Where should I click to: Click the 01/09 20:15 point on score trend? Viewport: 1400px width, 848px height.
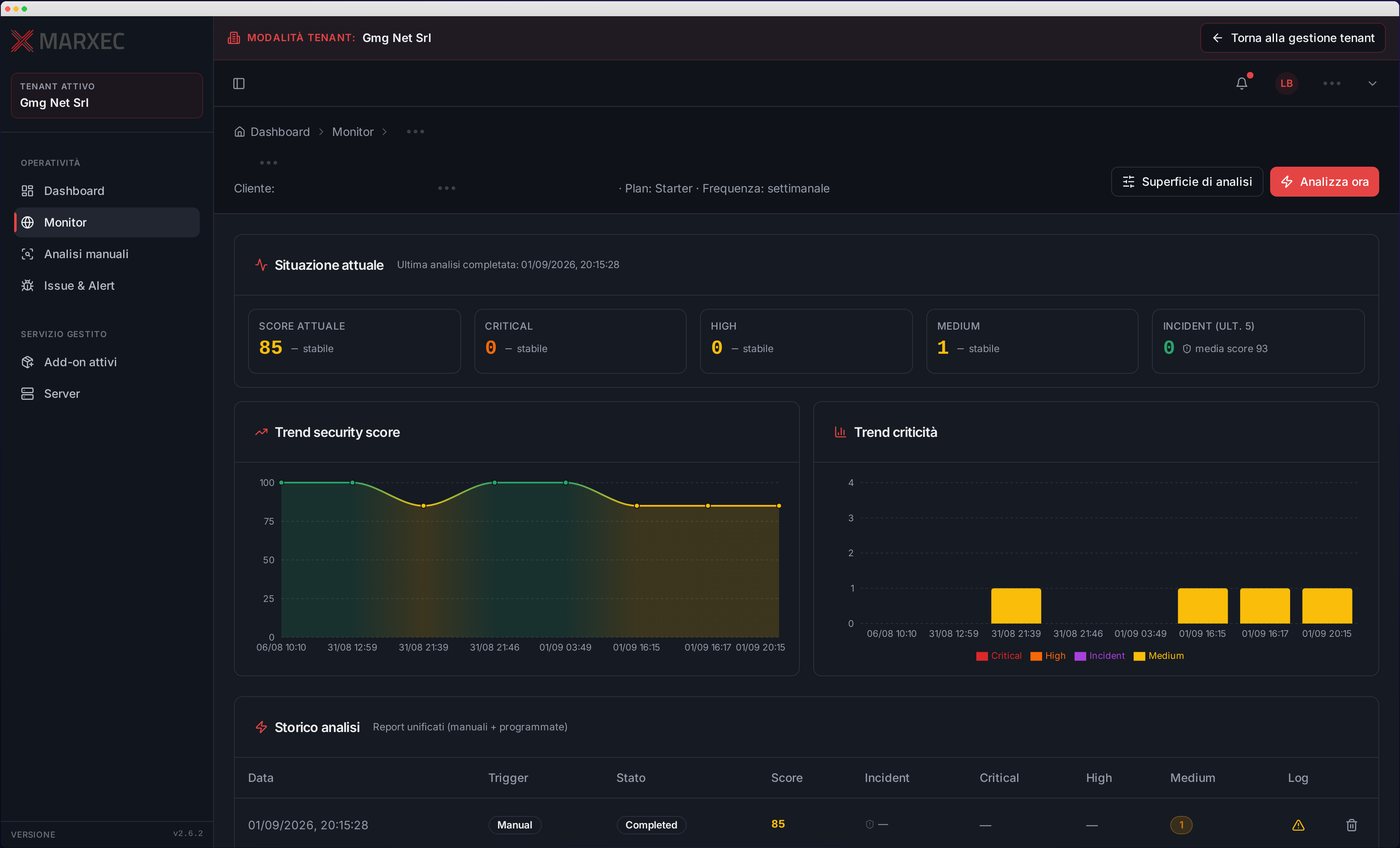(779, 506)
